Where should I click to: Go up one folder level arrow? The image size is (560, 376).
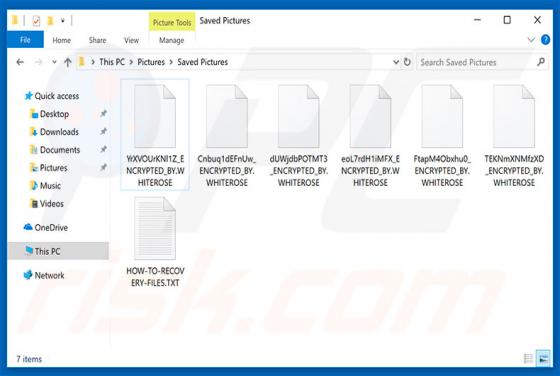coord(68,62)
